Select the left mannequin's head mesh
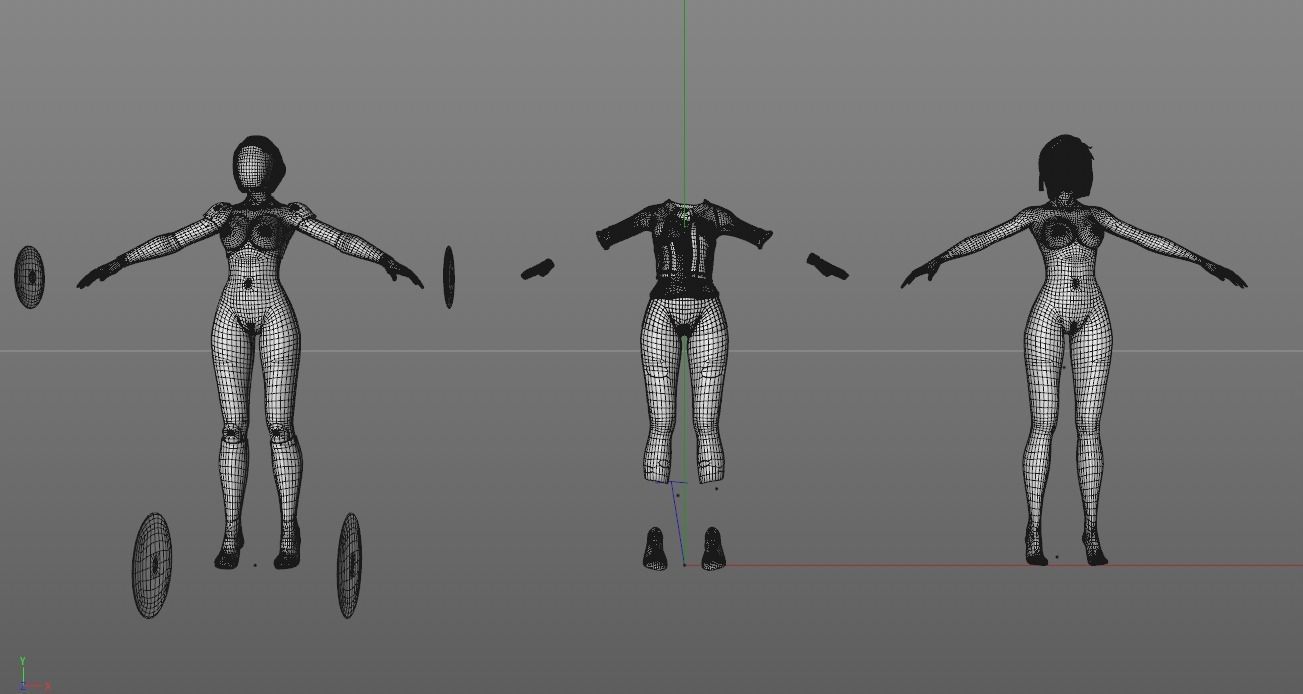This screenshot has width=1303, height=694. 258,166
